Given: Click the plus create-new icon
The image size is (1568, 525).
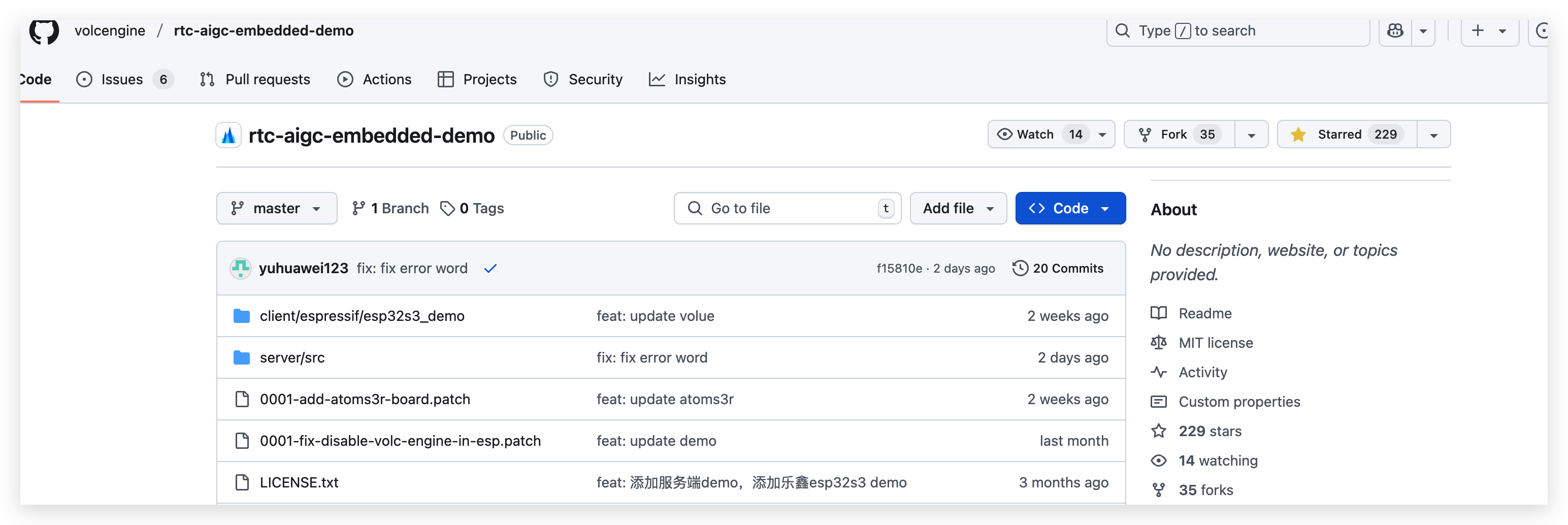Looking at the screenshot, I should (1477, 30).
